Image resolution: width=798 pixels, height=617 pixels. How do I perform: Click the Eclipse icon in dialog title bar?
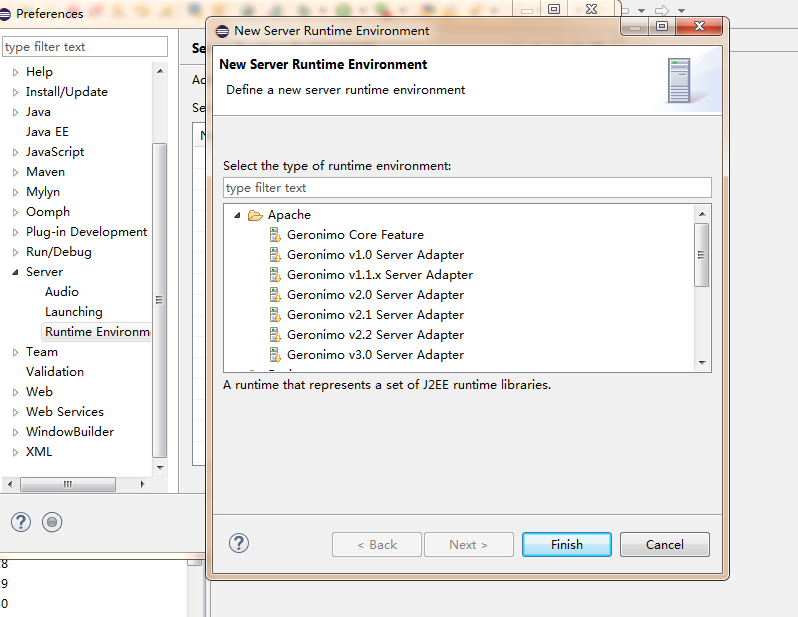222,31
